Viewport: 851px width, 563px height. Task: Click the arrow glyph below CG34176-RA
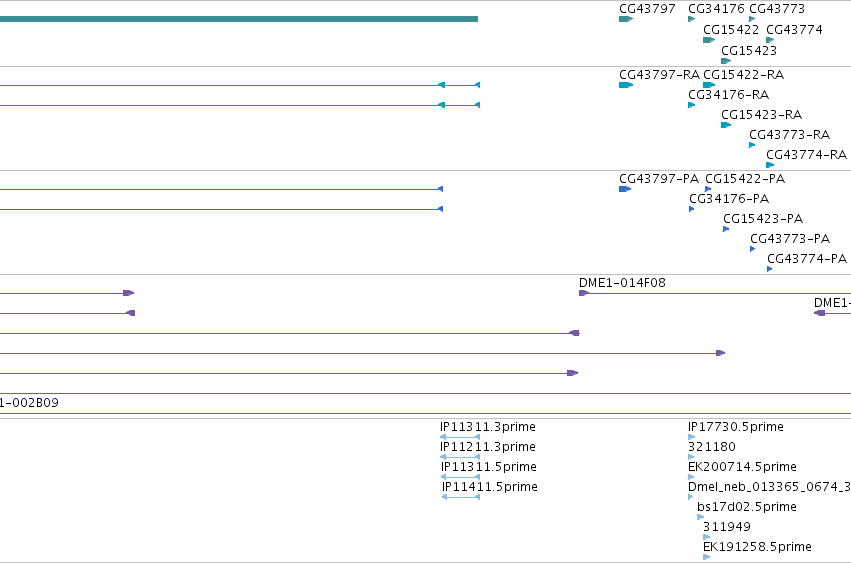point(691,105)
